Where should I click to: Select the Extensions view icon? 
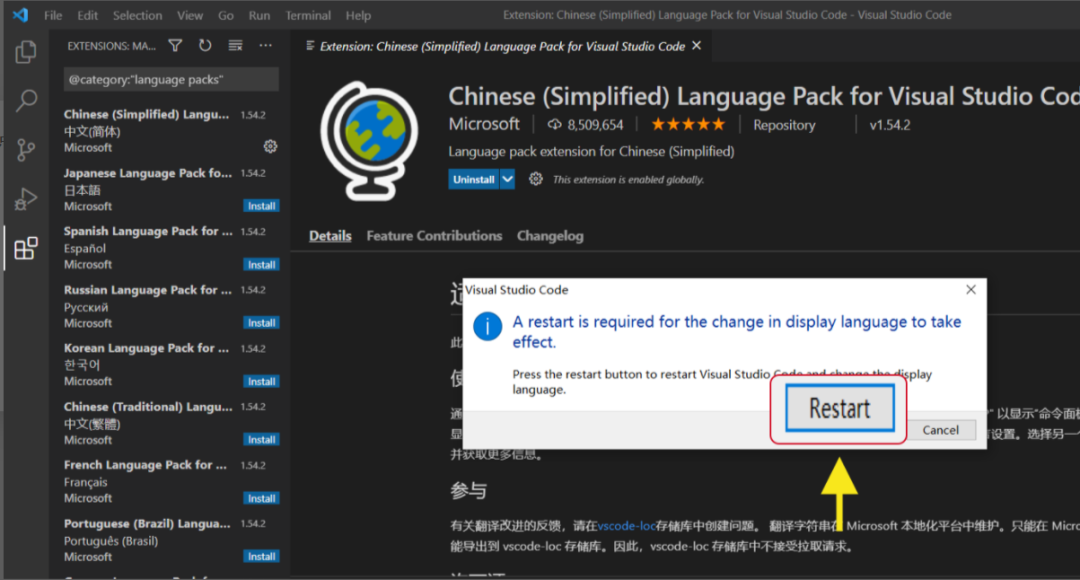click(x=25, y=249)
